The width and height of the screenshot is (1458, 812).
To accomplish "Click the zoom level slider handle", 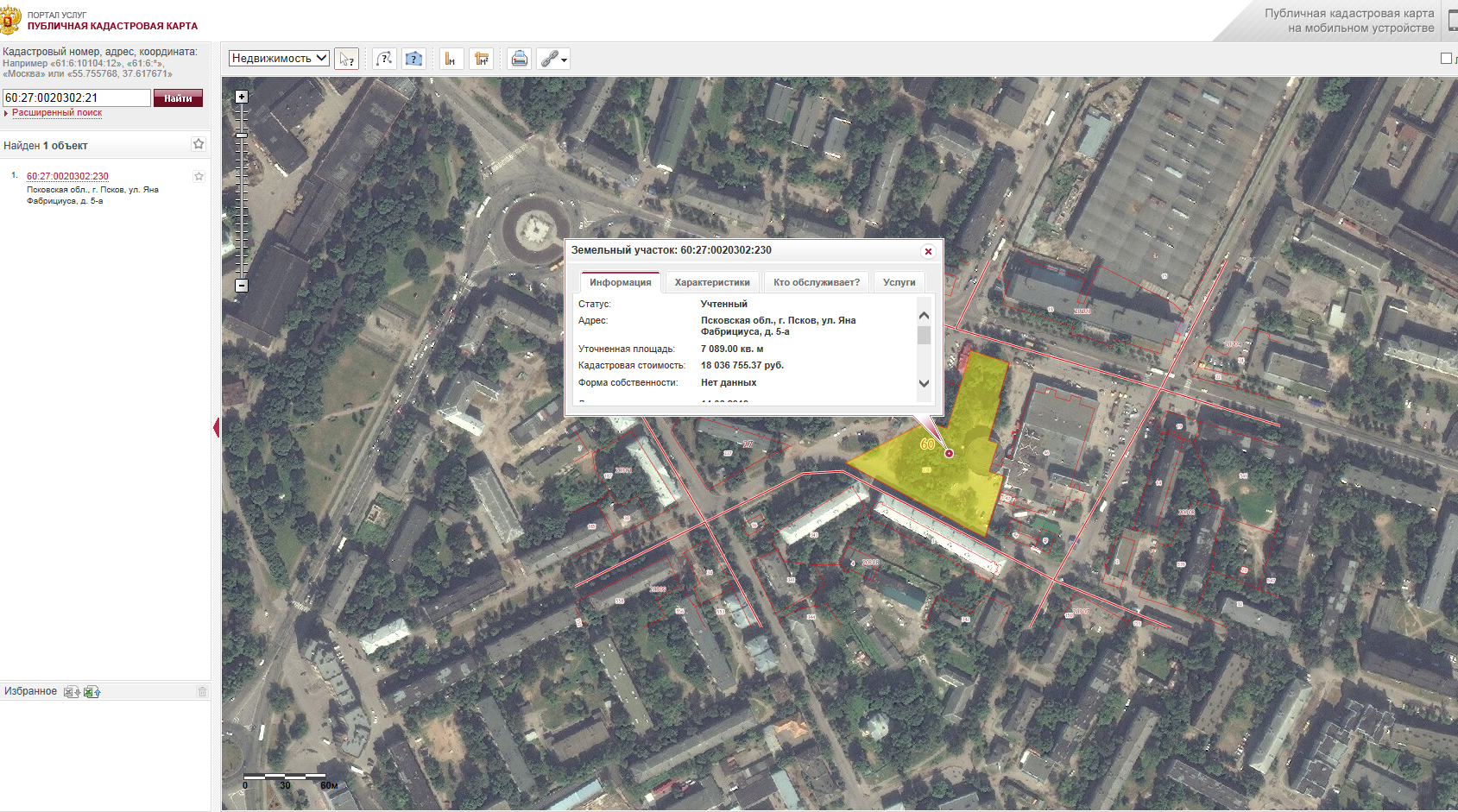I will pos(242,135).
